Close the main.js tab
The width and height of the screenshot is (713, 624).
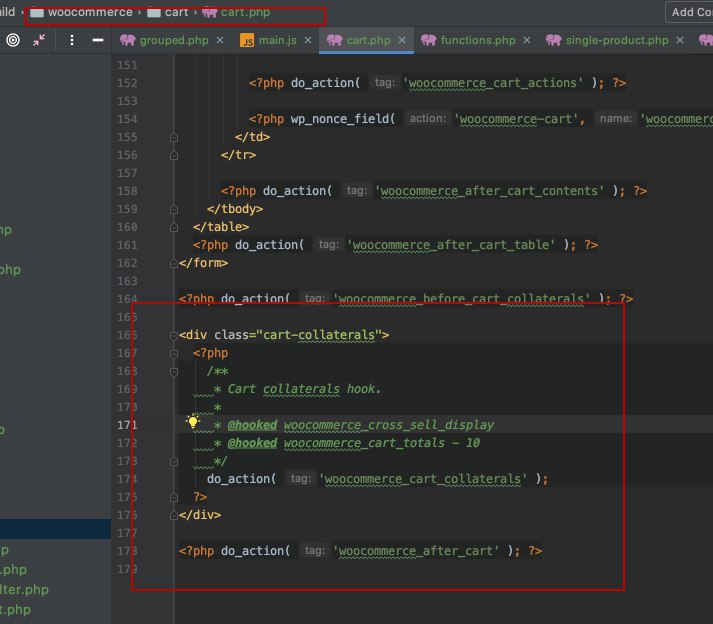click(x=308, y=40)
